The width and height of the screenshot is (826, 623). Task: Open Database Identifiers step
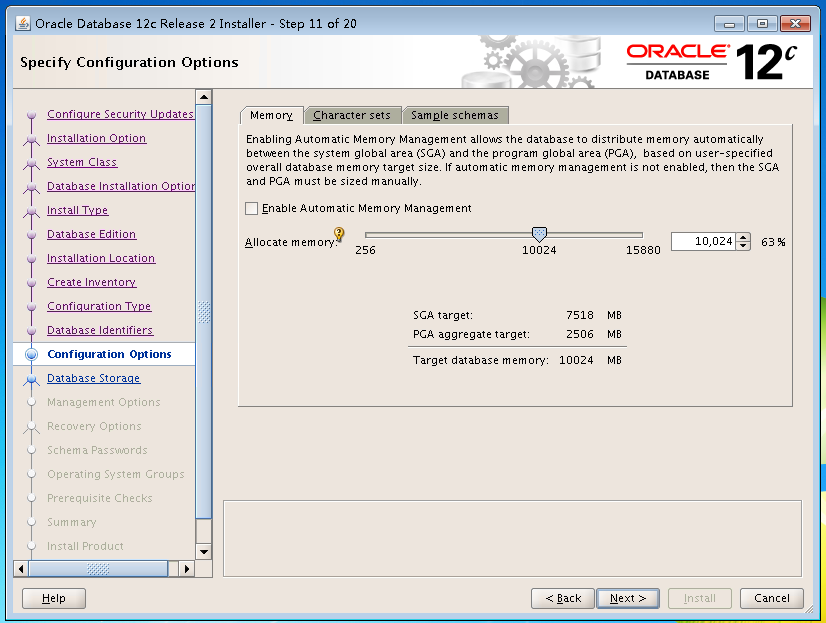tap(100, 330)
